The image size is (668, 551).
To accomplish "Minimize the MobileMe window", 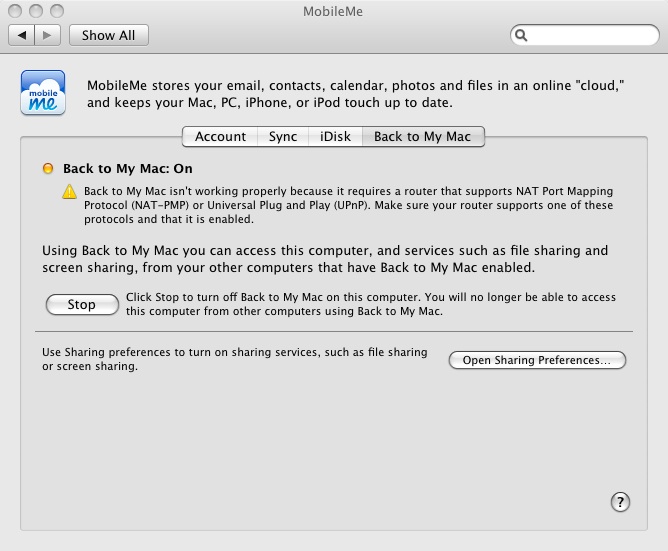I will [x=36, y=11].
